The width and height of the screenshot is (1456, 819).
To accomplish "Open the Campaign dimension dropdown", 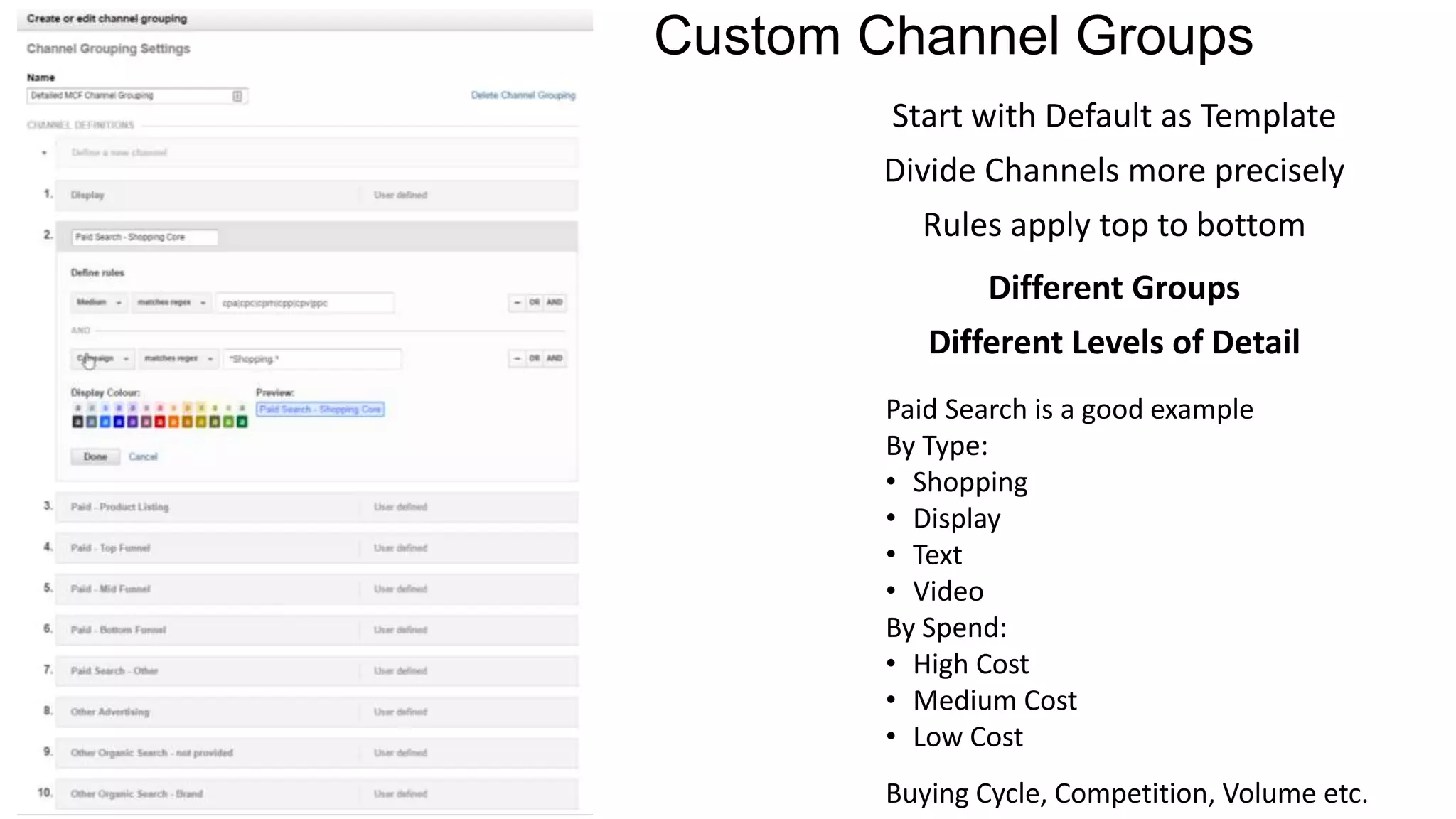I will (102, 358).
